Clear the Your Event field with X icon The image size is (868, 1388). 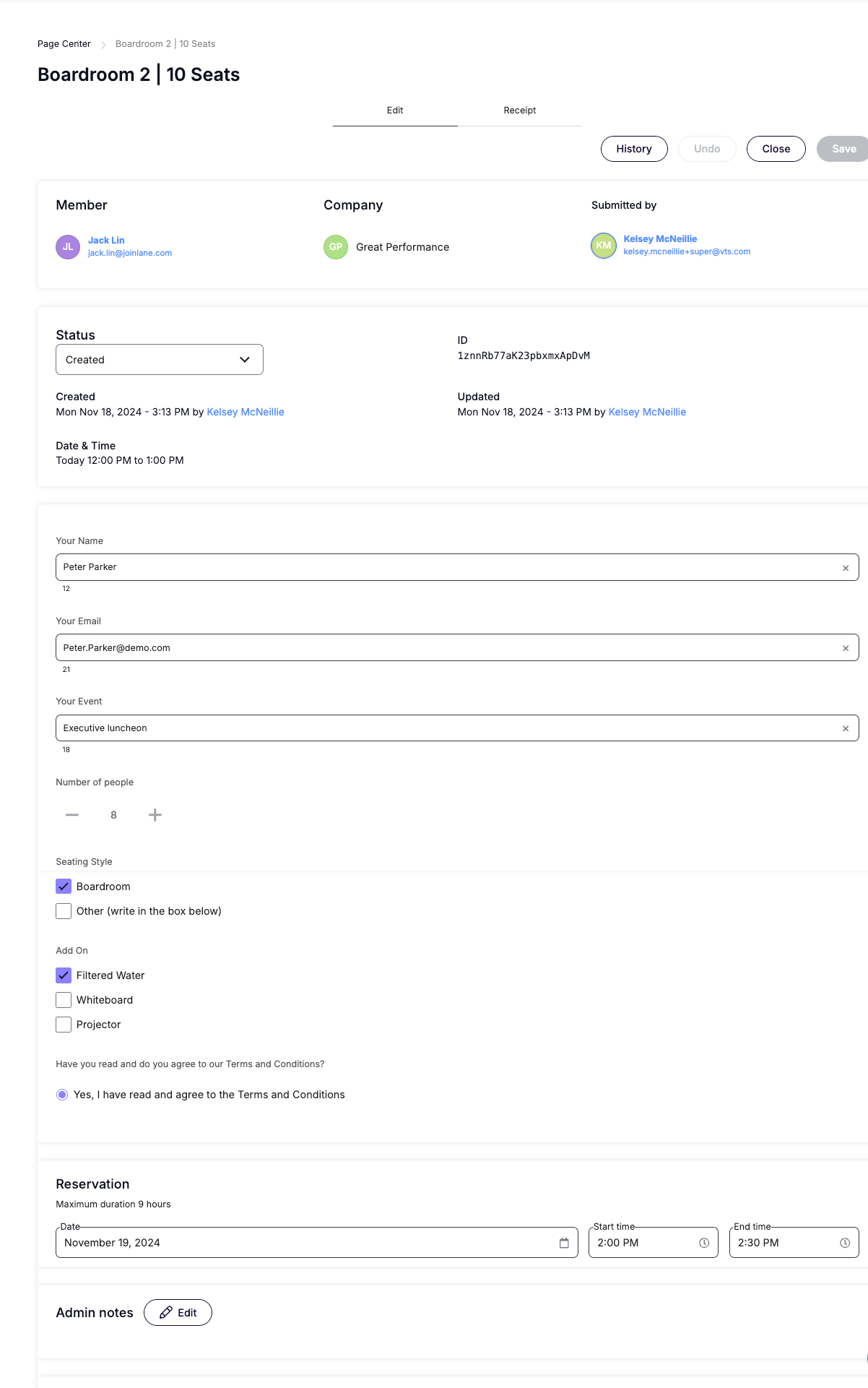coord(846,728)
